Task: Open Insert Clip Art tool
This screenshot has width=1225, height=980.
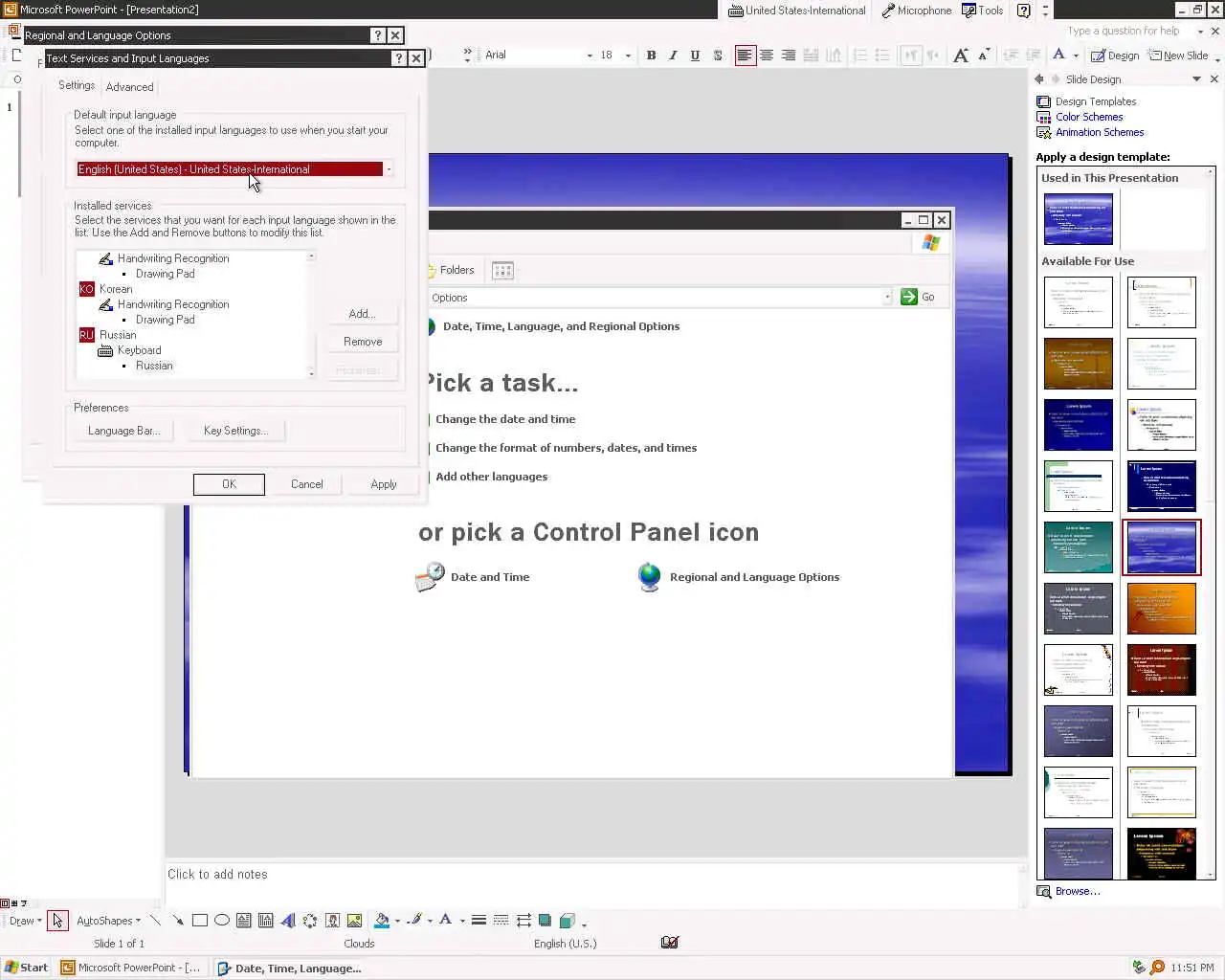Action: pyautogui.click(x=332, y=921)
